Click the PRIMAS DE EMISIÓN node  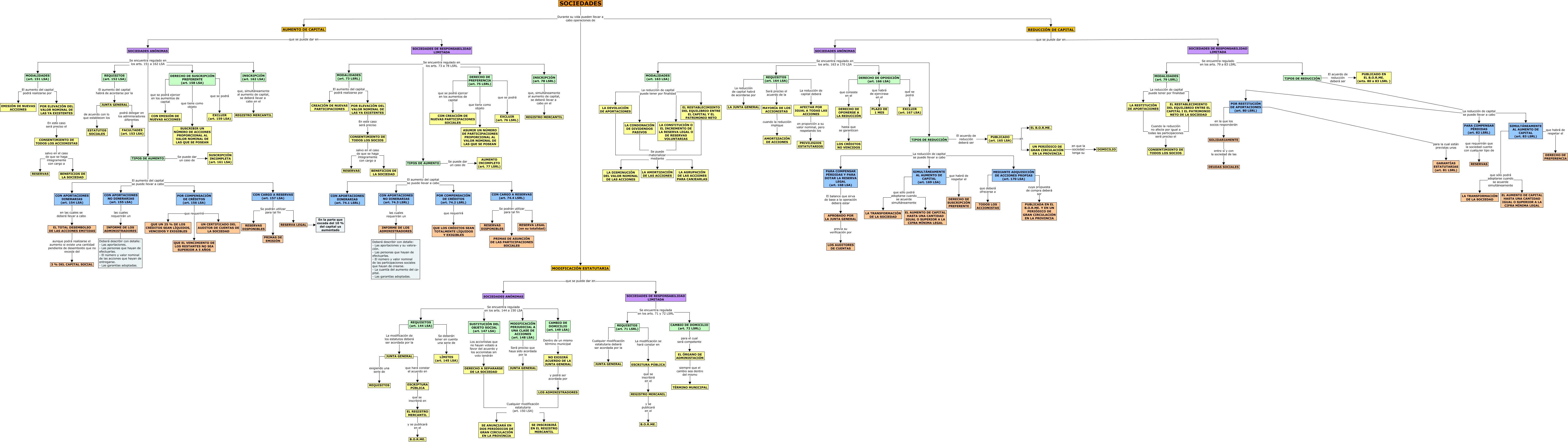pyautogui.click(x=273, y=239)
